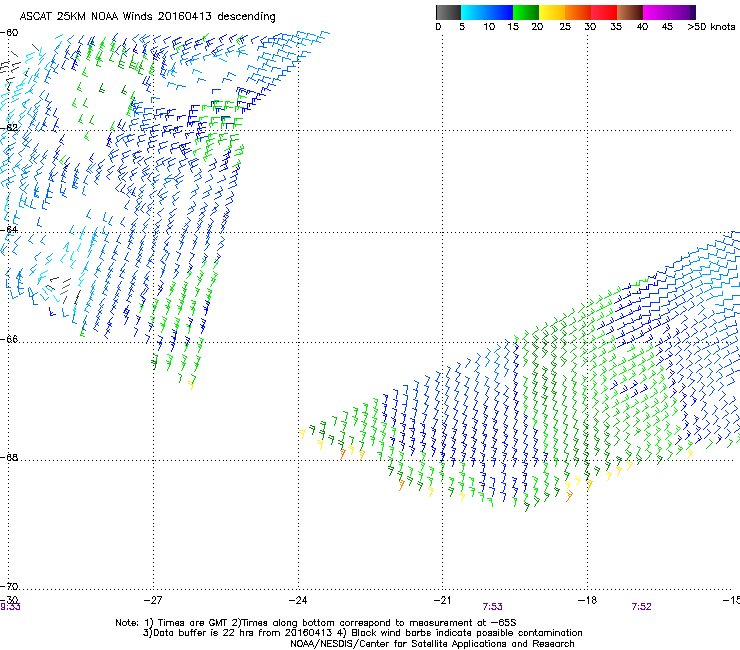Screen dimensions: 740x650
Task: Select the brown 35-40 knots color bar segment
Action: point(630,12)
